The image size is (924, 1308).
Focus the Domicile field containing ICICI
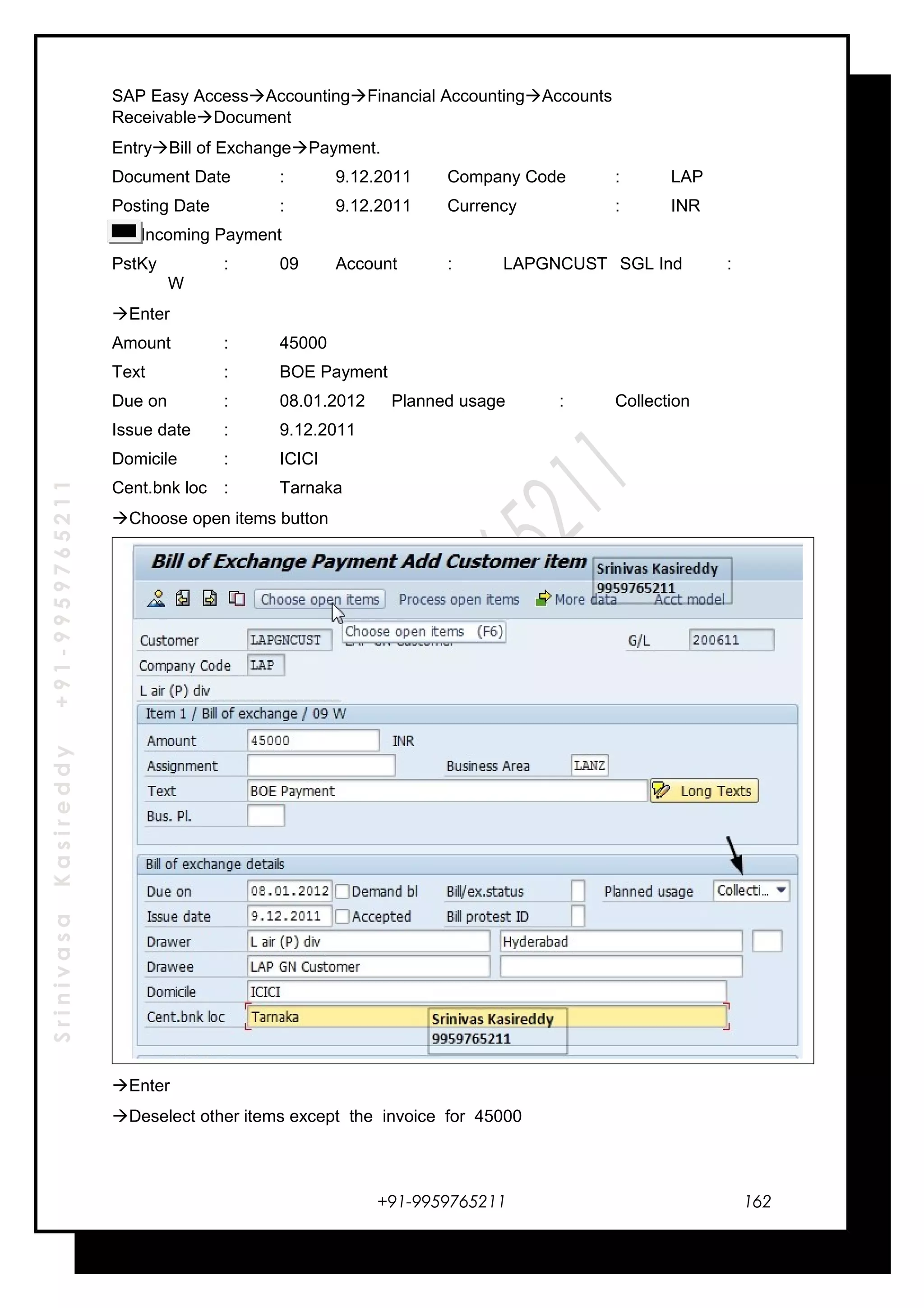486,992
